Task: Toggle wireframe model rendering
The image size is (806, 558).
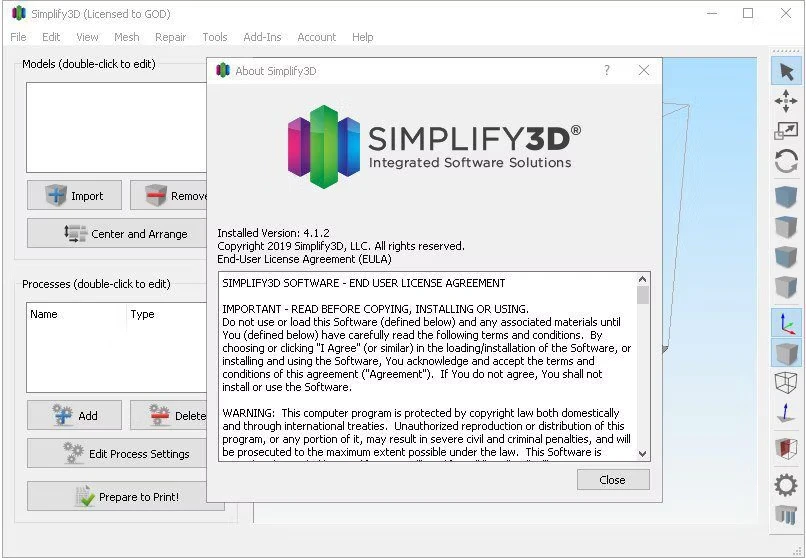Action: coord(786,383)
